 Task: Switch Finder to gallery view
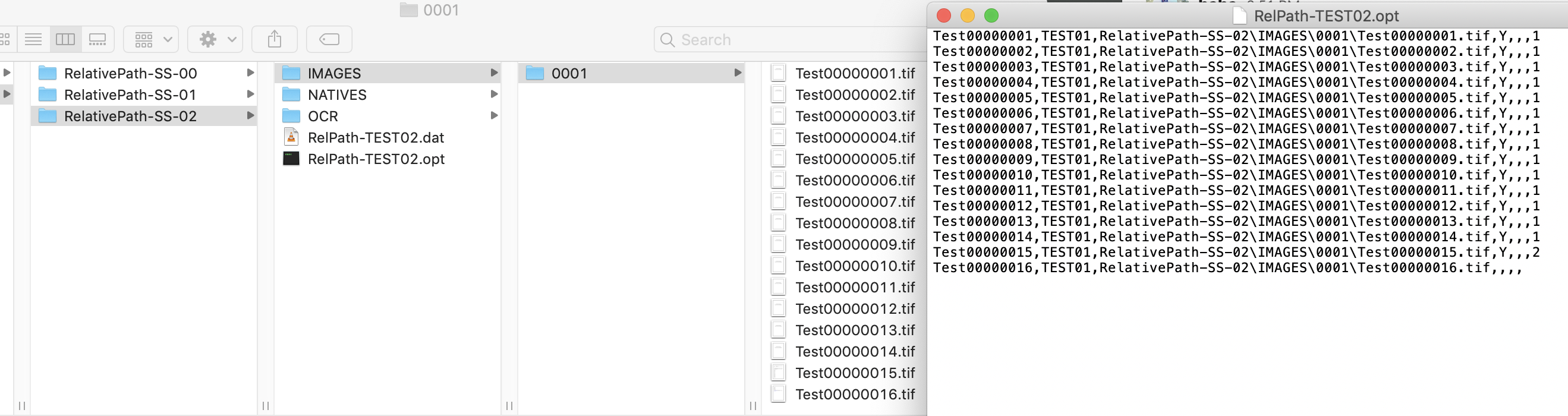[97, 40]
